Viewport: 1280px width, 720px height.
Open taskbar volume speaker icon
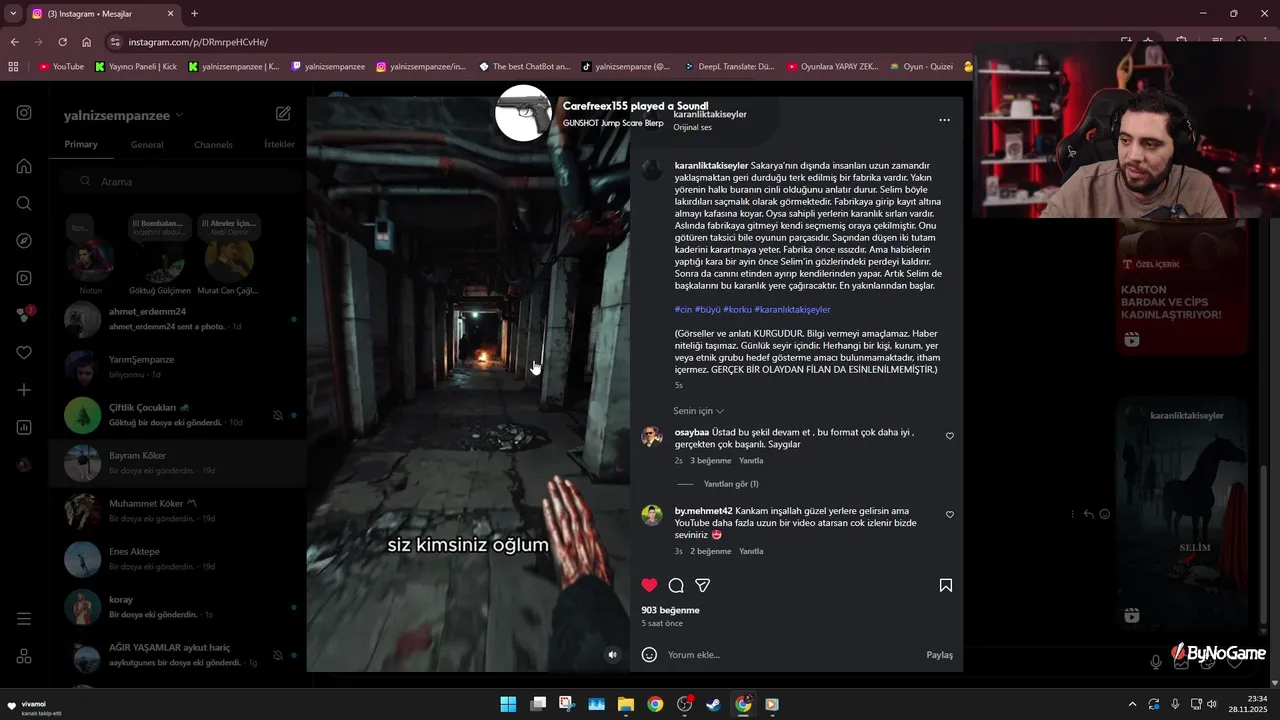1212,704
